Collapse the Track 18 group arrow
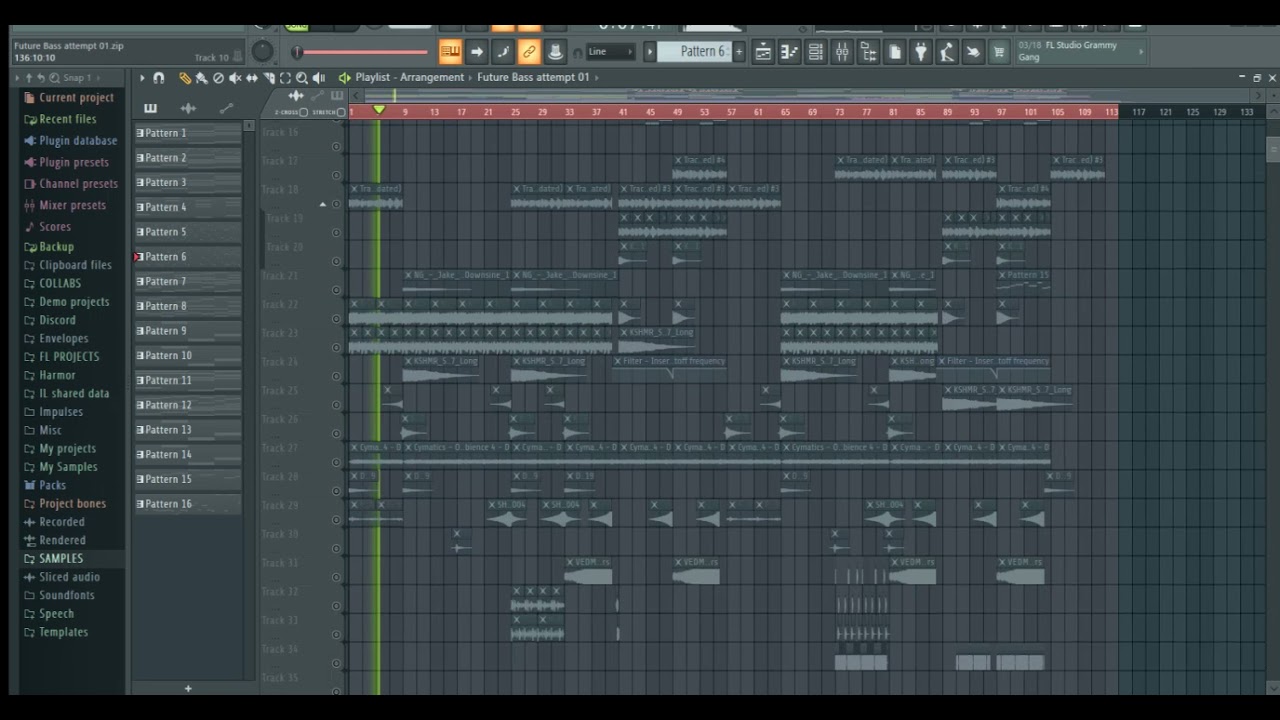Screen dimensions: 1280x720 click(322, 205)
